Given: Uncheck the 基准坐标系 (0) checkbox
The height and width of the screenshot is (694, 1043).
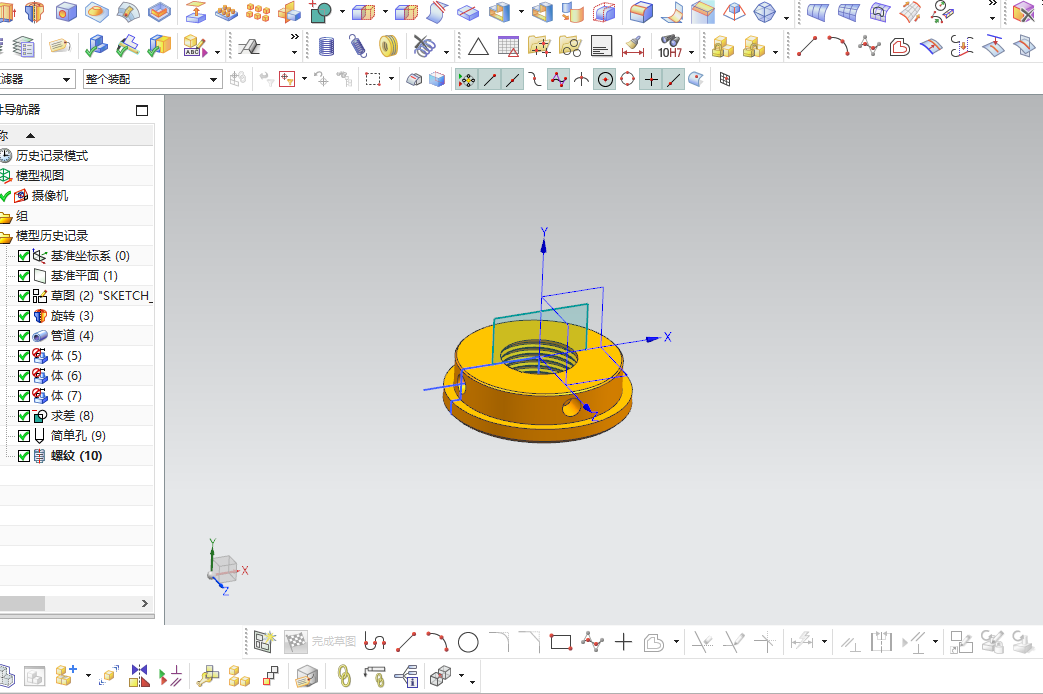Looking at the screenshot, I should (24, 256).
